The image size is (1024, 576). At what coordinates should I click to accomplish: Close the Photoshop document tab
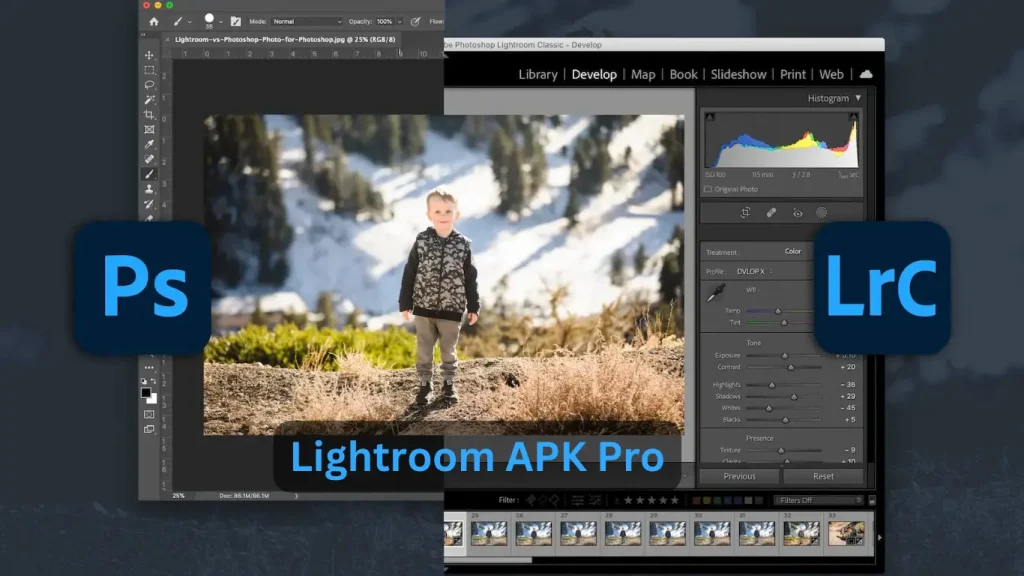[167, 39]
